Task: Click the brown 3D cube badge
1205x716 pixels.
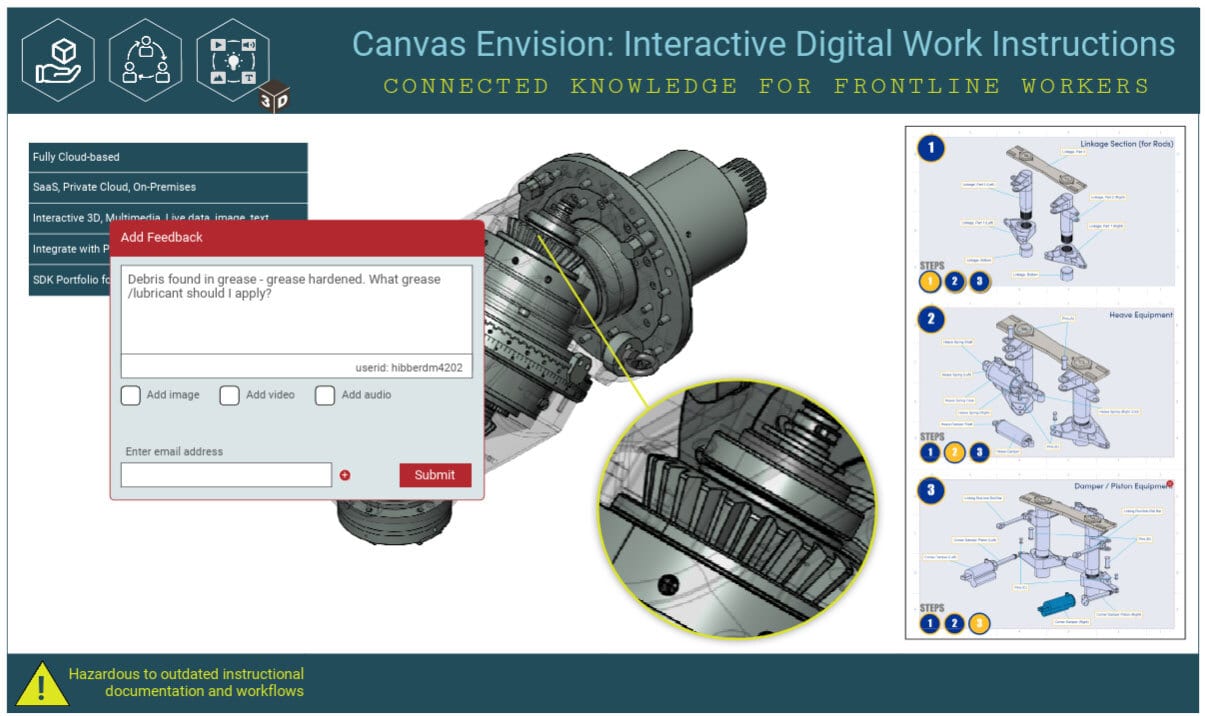Action: (x=274, y=96)
